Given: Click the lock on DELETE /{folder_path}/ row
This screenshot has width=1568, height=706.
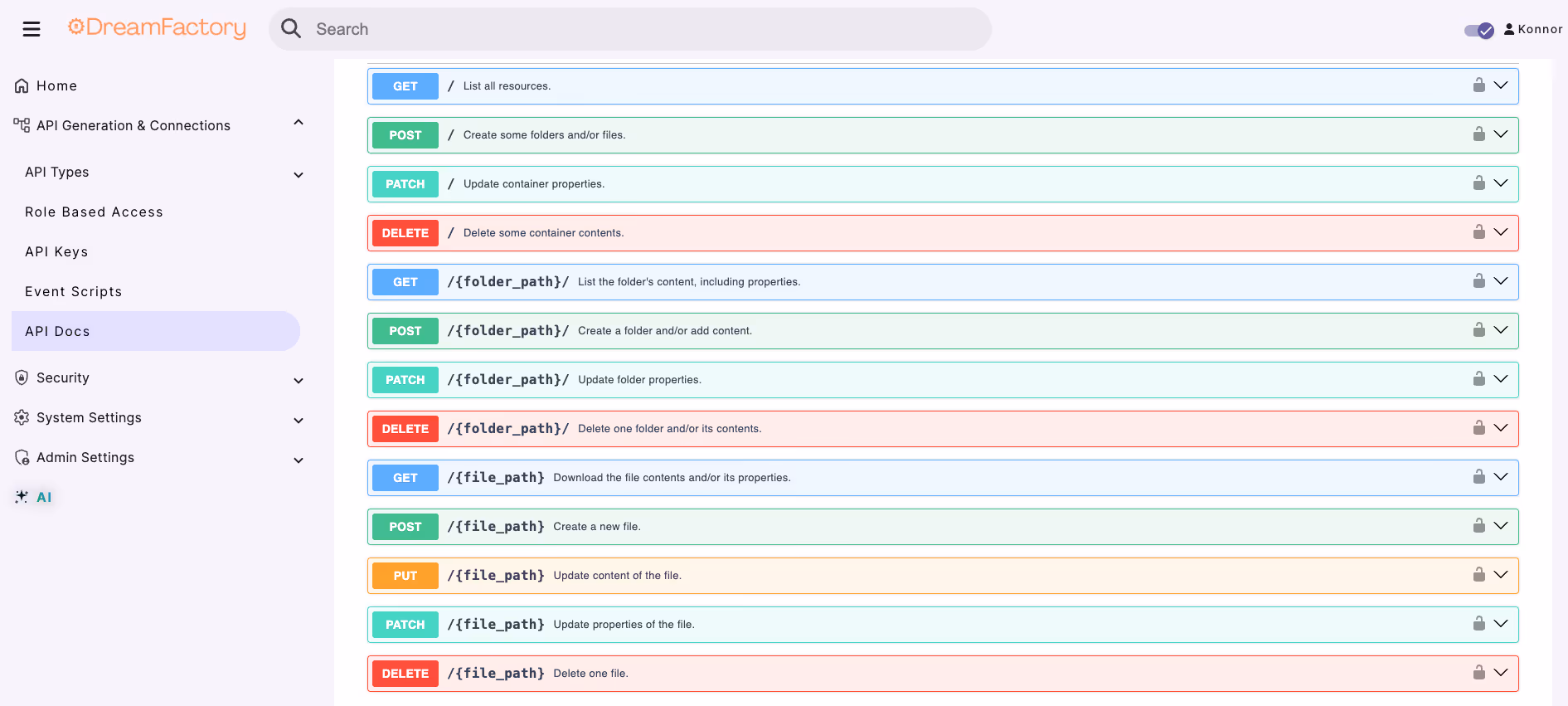Looking at the screenshot, I should pyautogui.click(x=1478, y=428).
